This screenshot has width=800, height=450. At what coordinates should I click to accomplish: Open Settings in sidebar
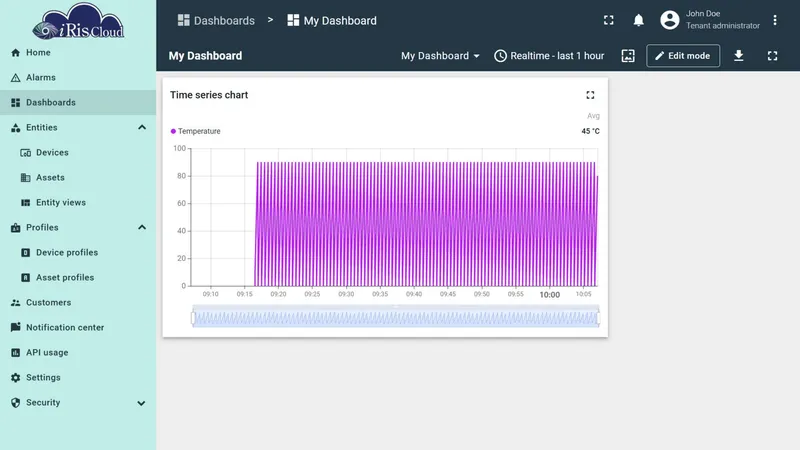[78, 378]
